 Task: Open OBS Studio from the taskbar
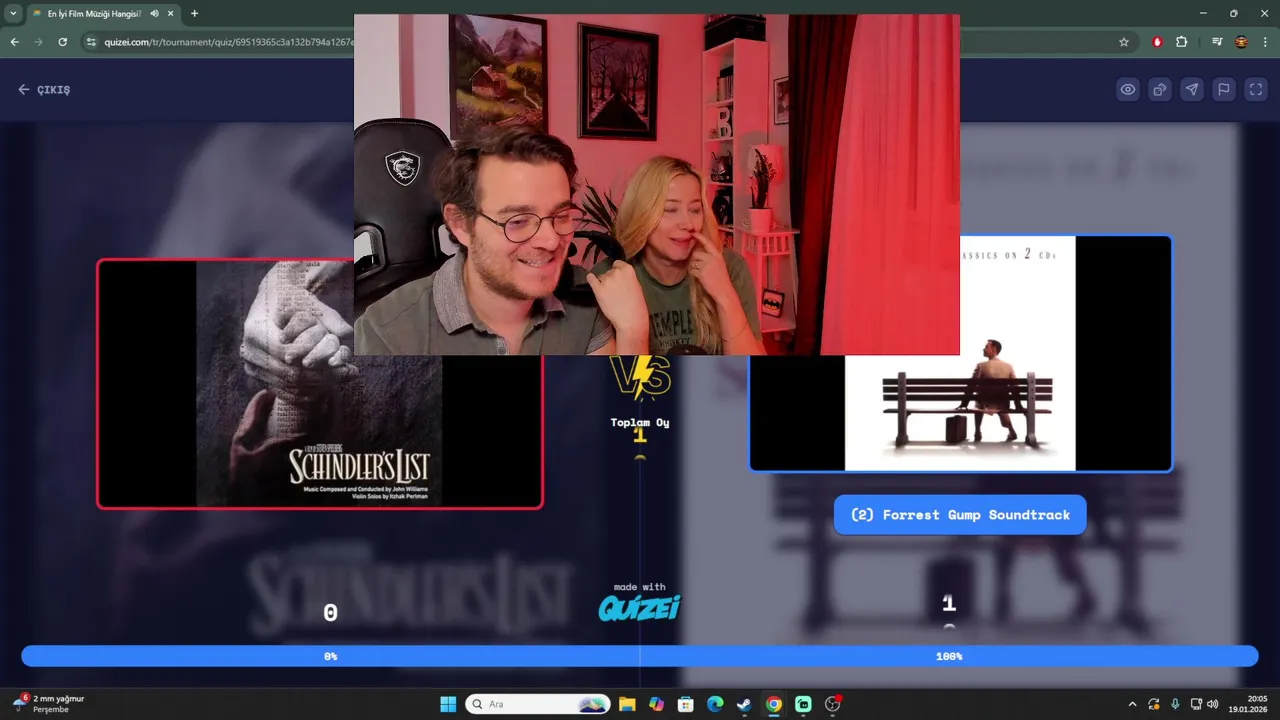tap(833, 704)
